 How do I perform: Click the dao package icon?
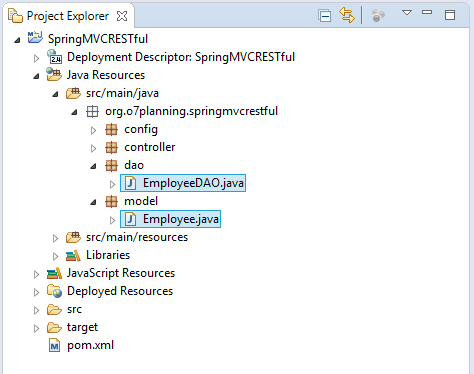(111, 165)
